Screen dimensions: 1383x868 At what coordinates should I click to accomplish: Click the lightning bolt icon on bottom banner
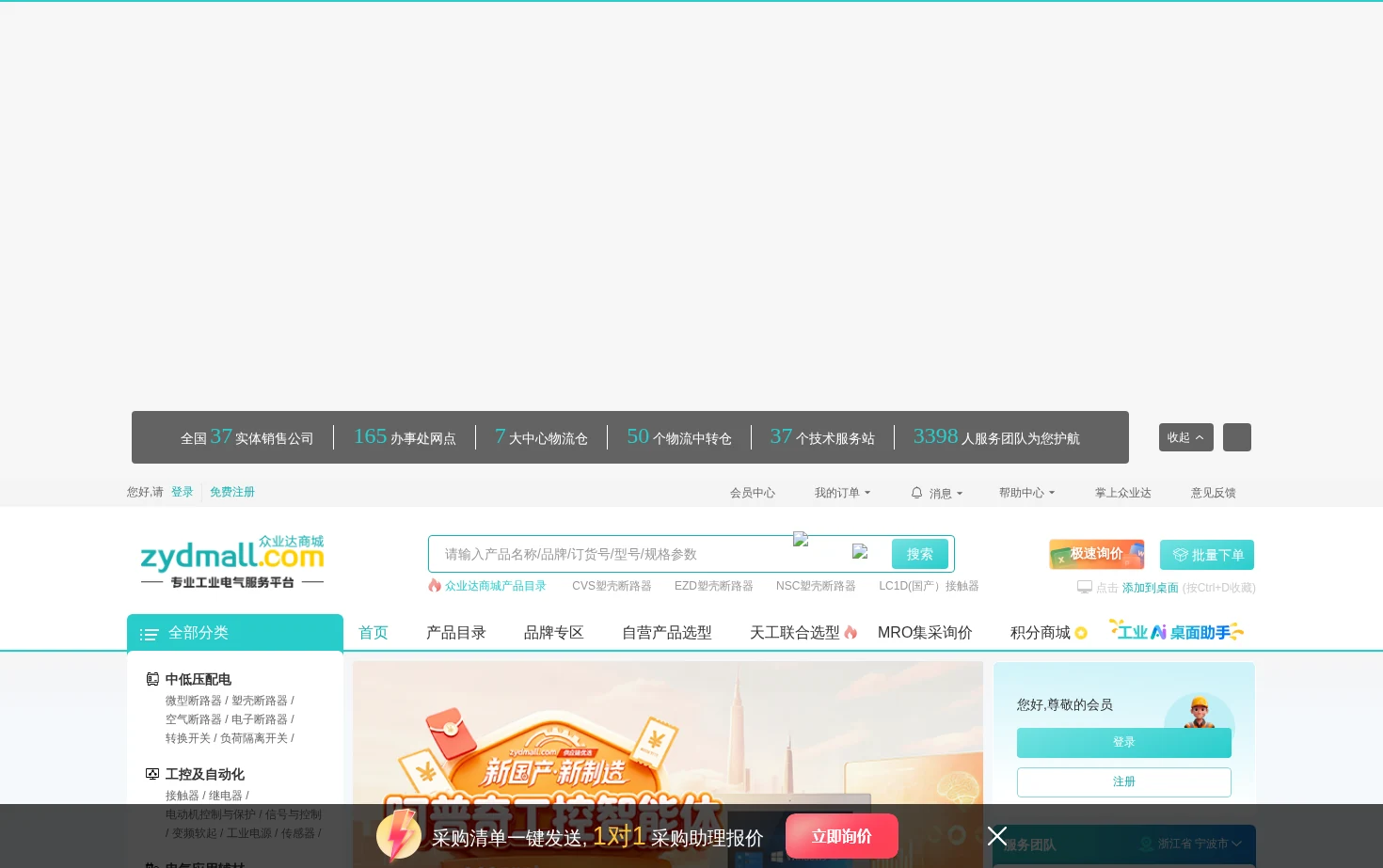tap(399, 836)
